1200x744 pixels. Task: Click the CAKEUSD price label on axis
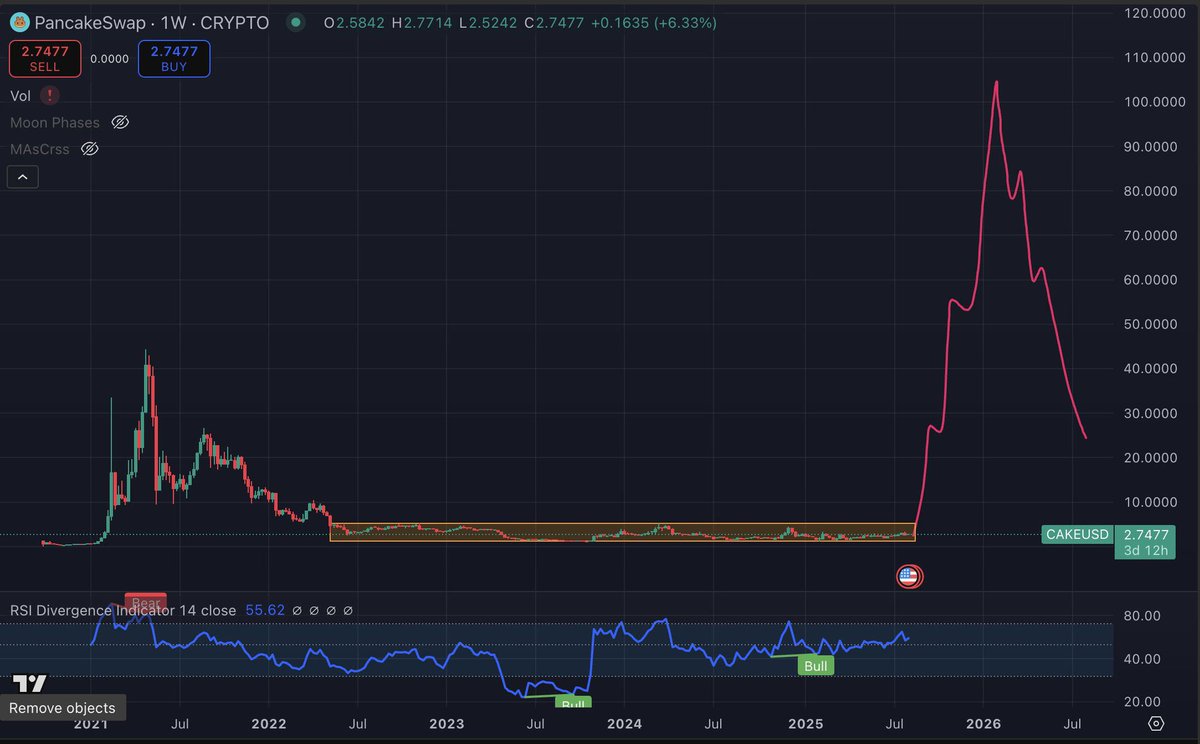pyautogui.click(x=1077, y=534)
